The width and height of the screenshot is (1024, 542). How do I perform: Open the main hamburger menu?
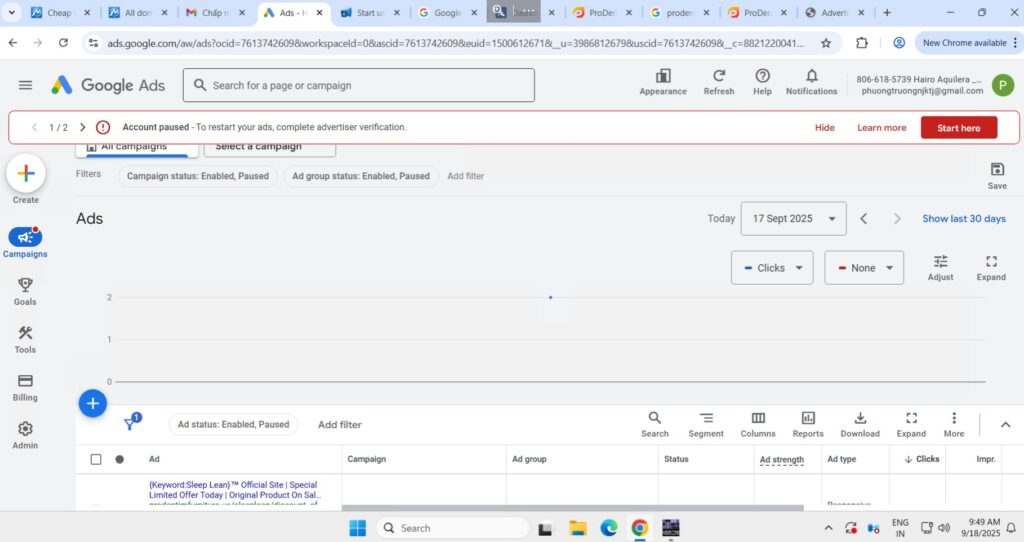(25, 85)
